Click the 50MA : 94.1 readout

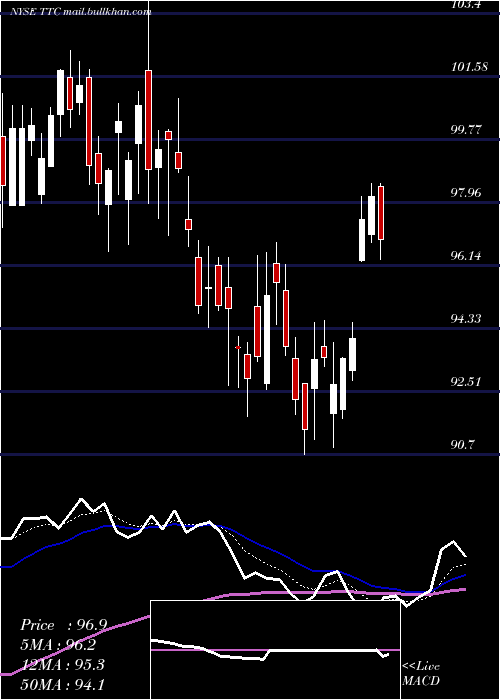62,684
